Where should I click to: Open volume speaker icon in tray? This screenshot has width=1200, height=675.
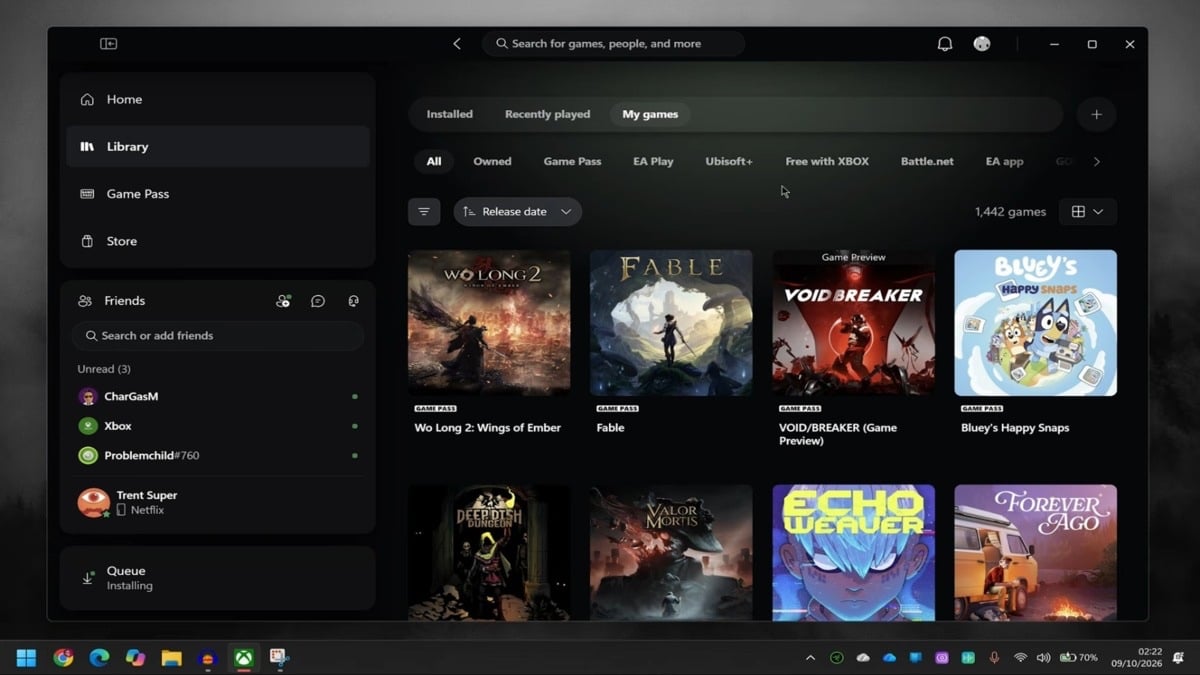click(x=1043, y=658)
